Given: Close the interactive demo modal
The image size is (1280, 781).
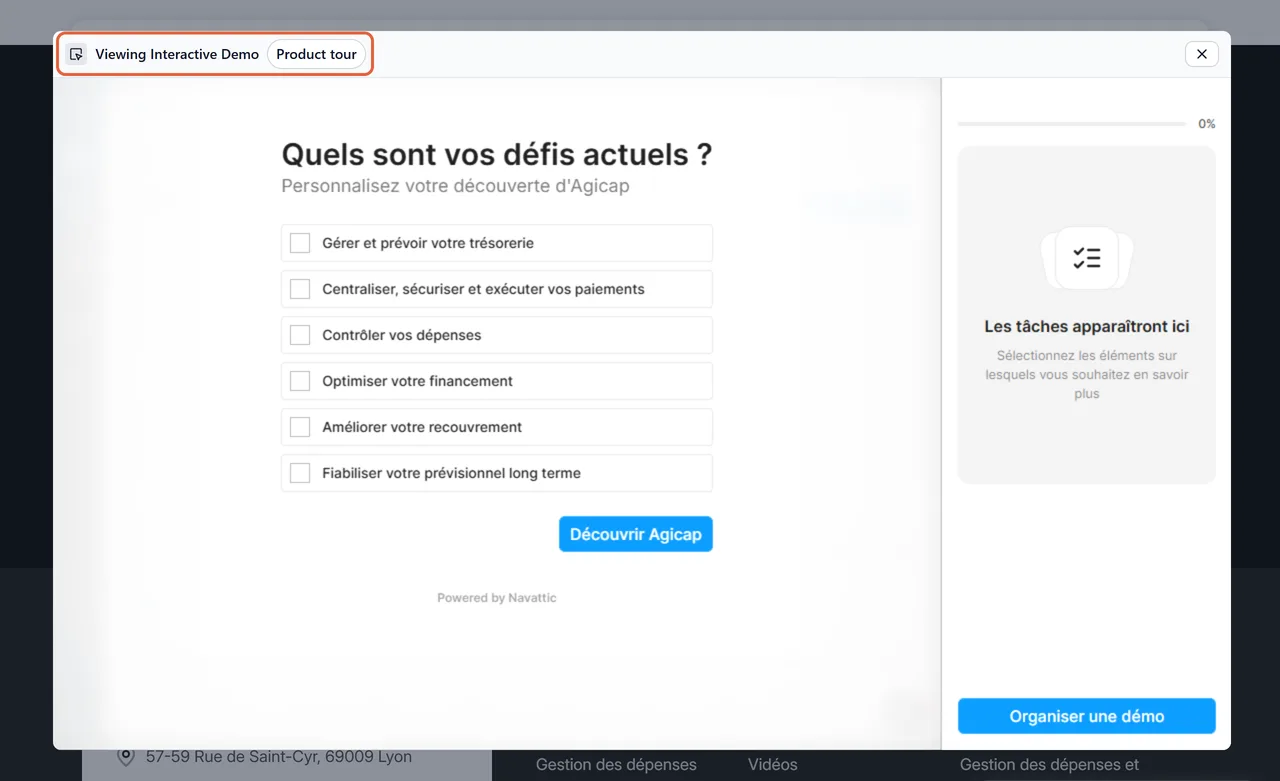Looking at the screenshot, I should pyautogui.click(x=1202, y=54).
